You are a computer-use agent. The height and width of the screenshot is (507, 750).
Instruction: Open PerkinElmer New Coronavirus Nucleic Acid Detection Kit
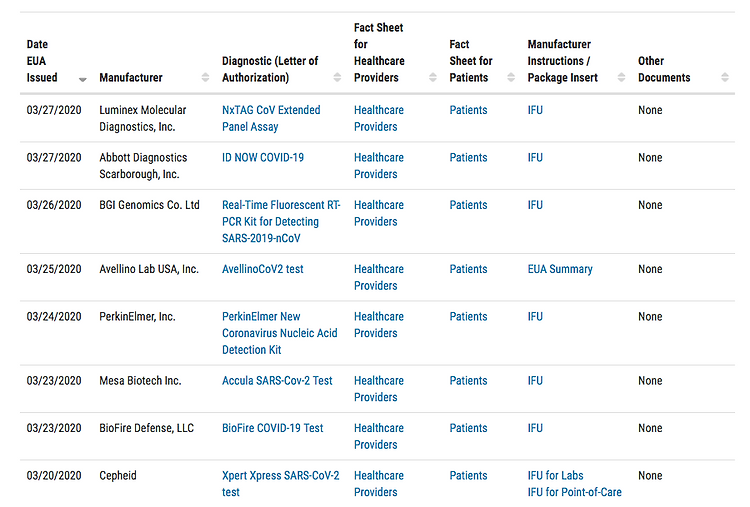pos(280,333)
